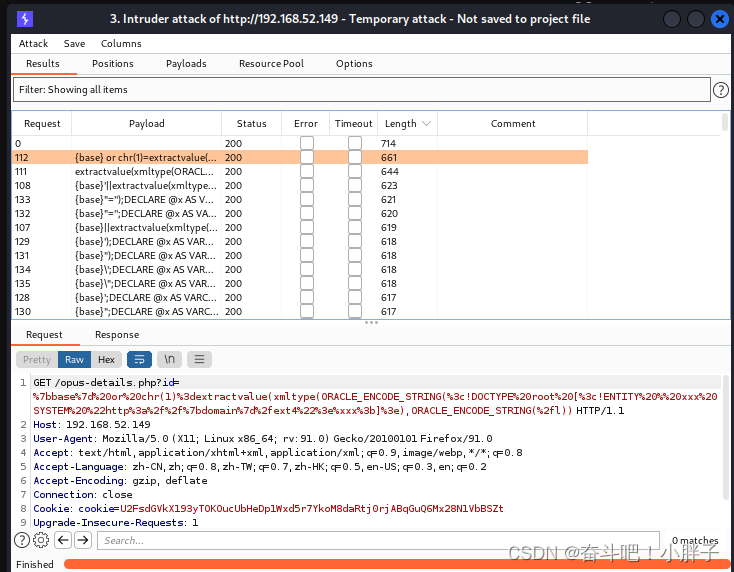734x572 pixels.
Task: Open the Save menu
Action: (x=74, y=44)
